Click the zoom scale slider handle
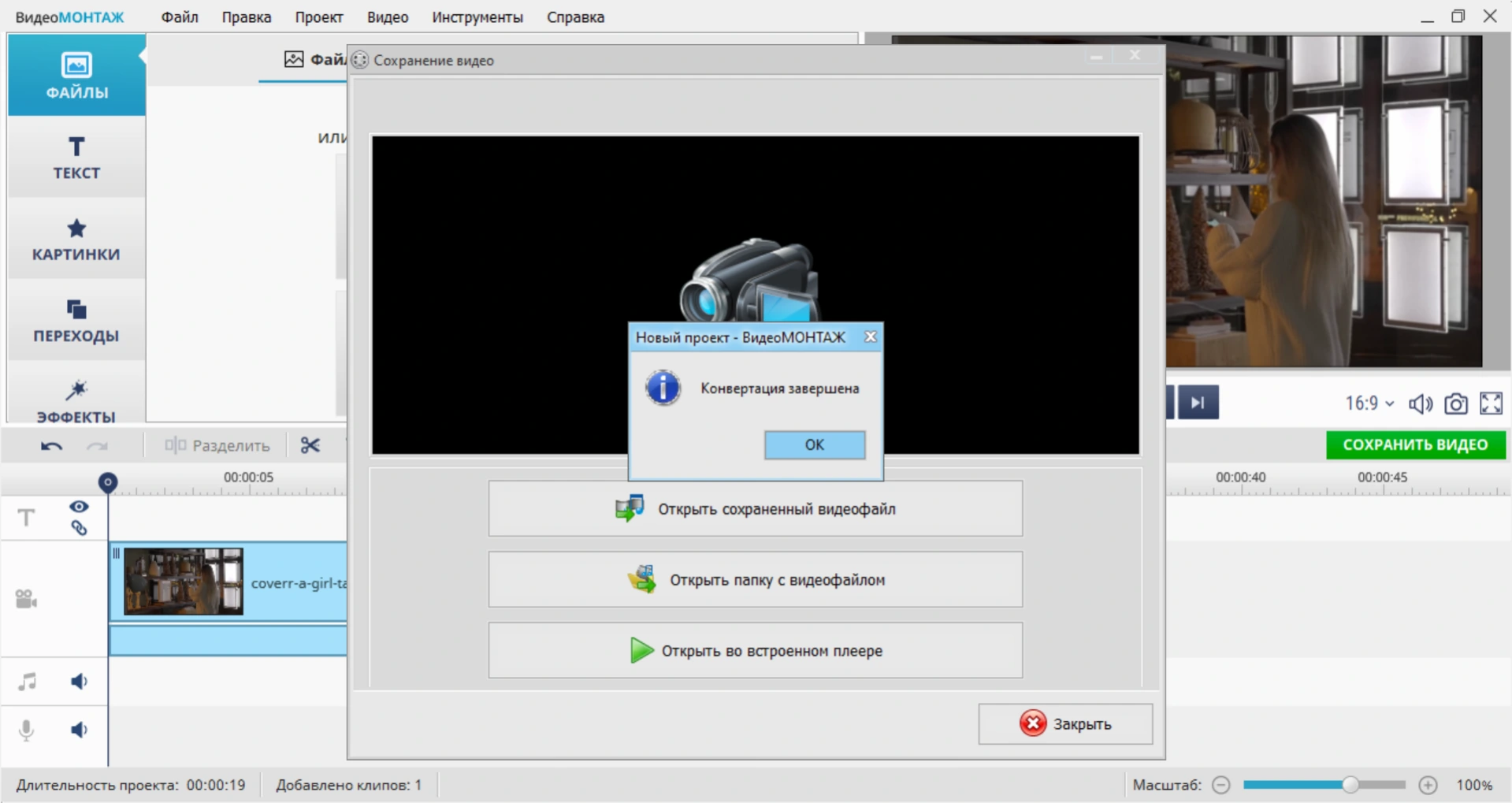Screen dimensions: 1512x803 pos(1350,785)
